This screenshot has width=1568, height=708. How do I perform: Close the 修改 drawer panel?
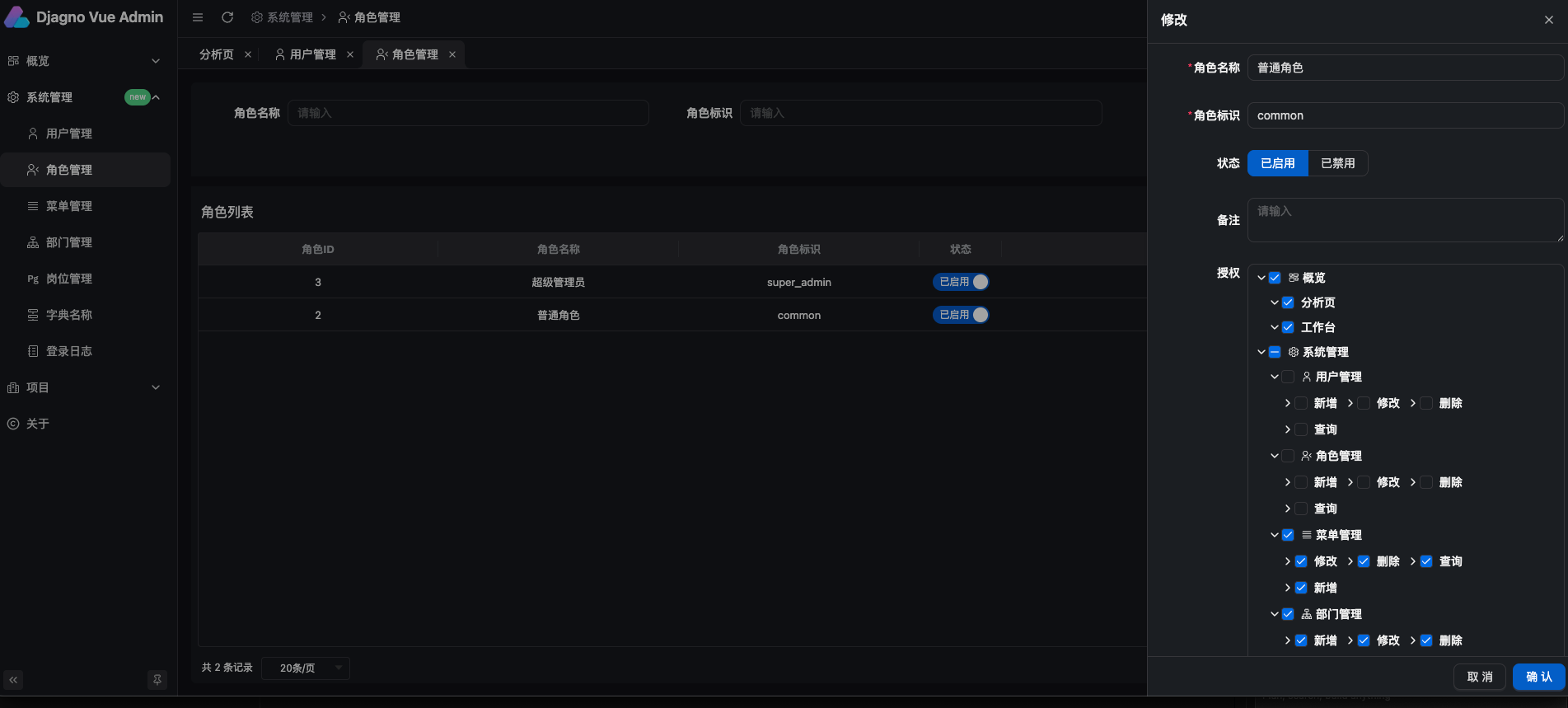point(1548,20)
